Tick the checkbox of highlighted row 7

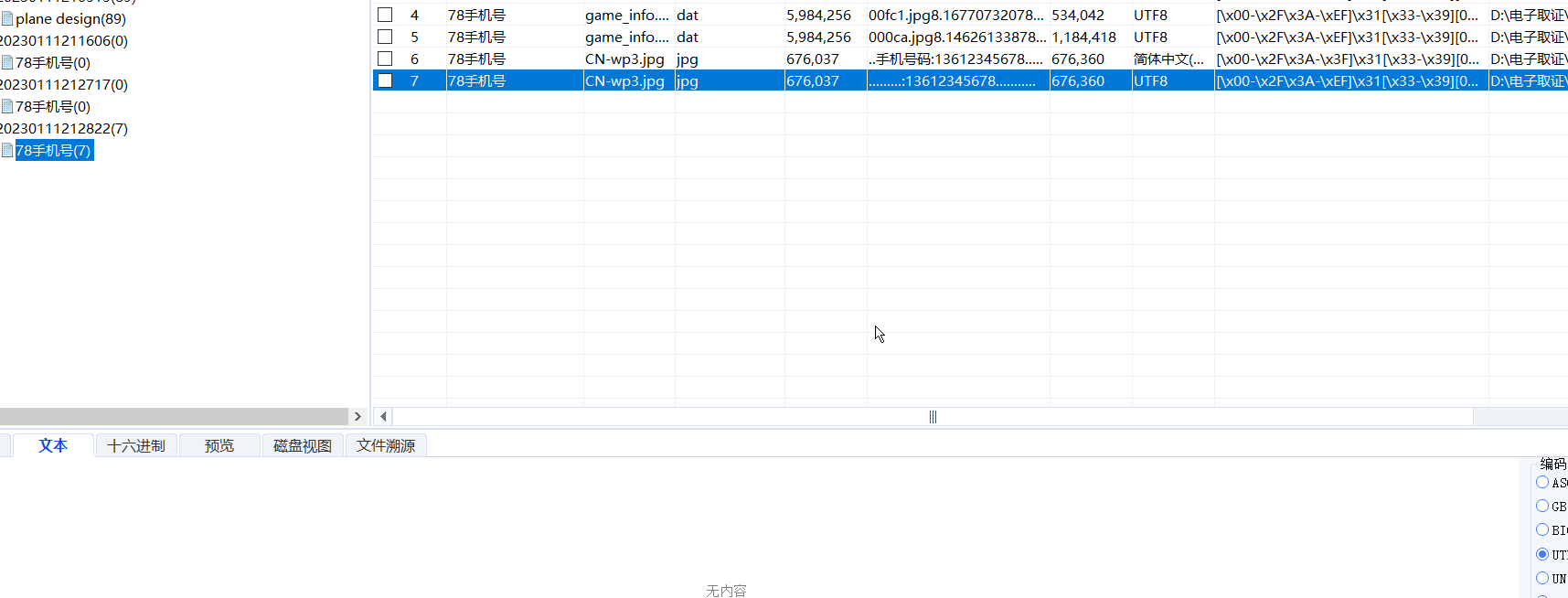[x=385, y=80]
